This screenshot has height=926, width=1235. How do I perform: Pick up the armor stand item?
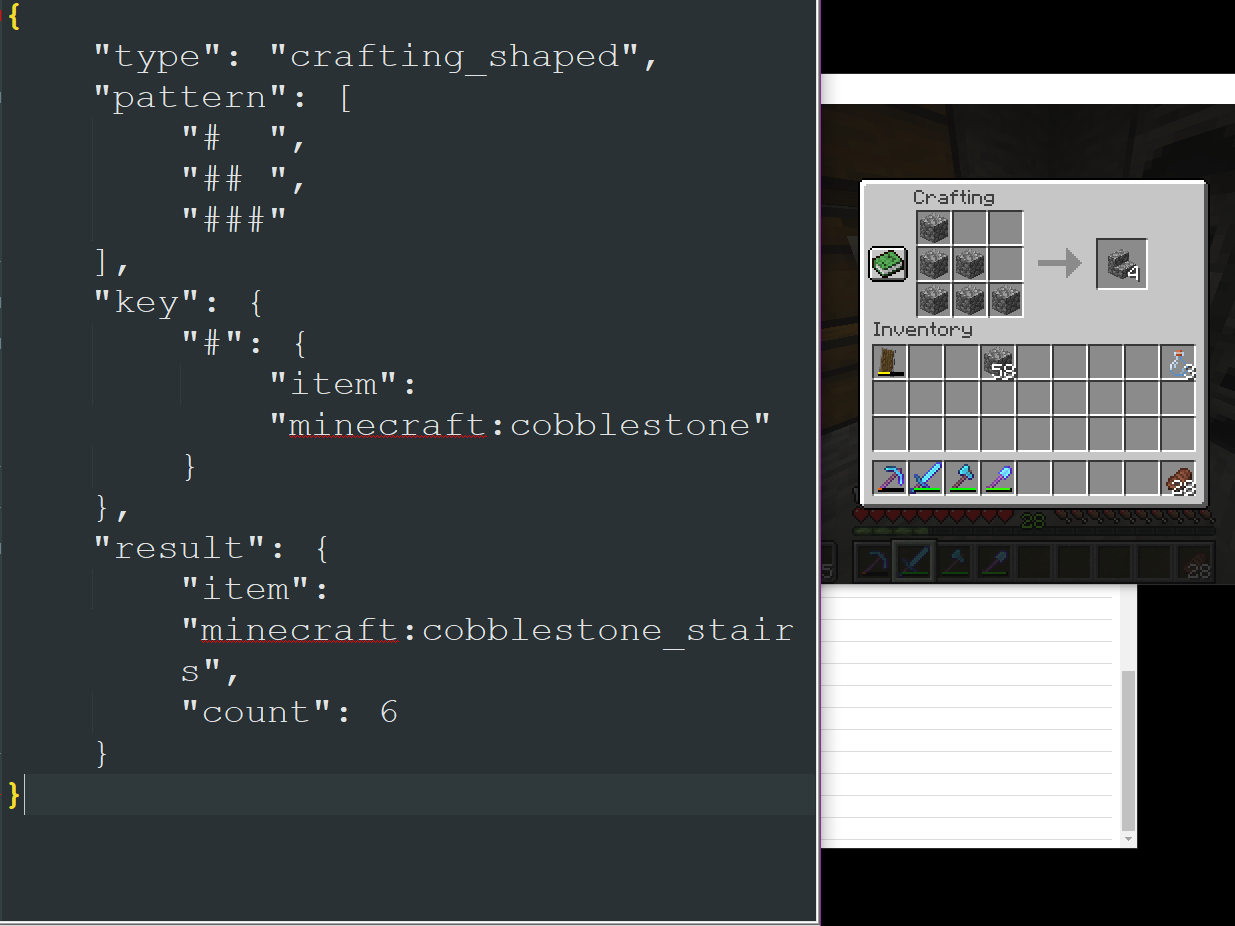tap(889, 362)
